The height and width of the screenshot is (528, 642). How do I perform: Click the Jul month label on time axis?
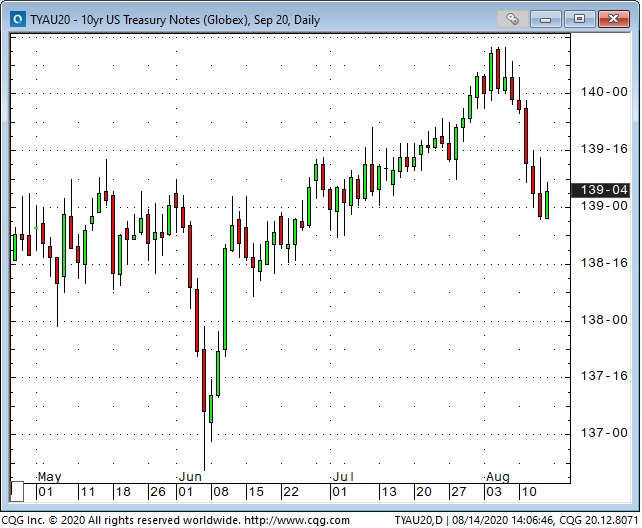coord(343,477)
